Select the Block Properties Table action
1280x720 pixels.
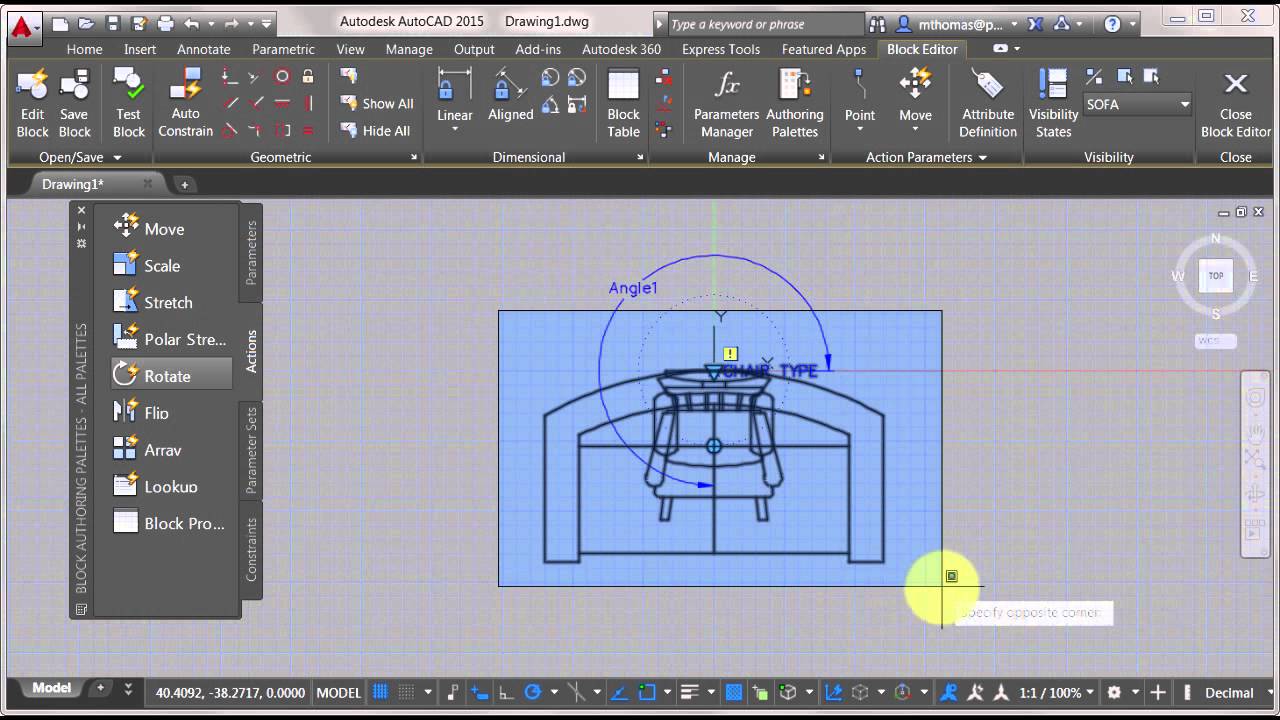171,523
